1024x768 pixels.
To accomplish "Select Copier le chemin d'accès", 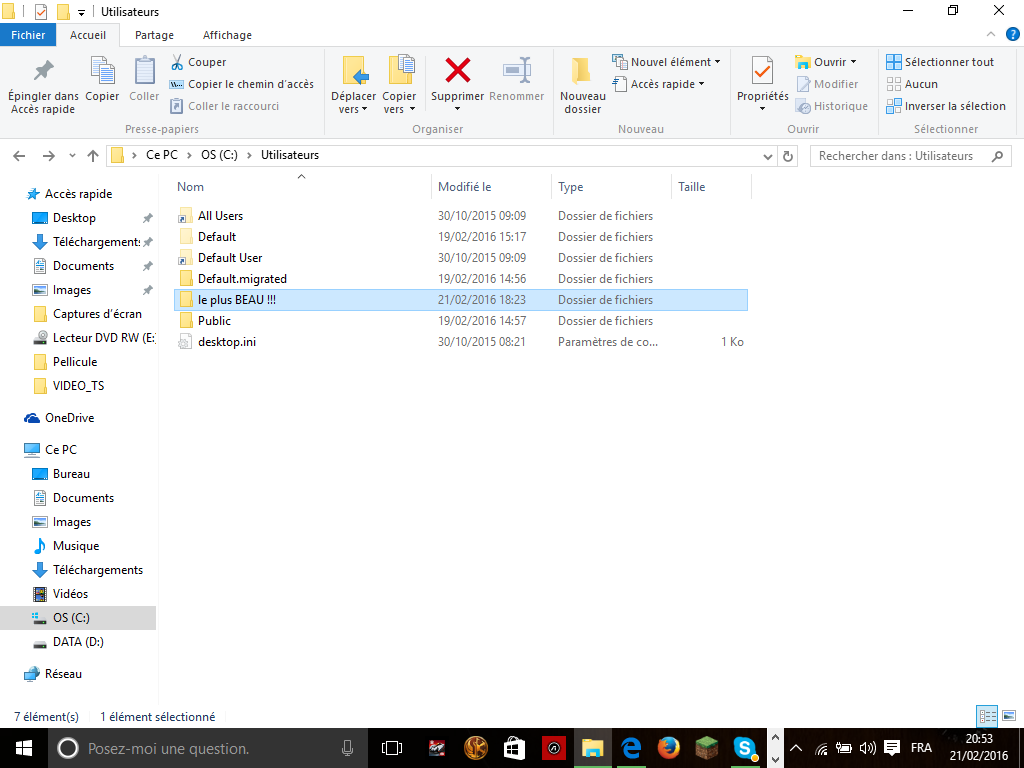I will pyautogui.click(x=242, y=84).
